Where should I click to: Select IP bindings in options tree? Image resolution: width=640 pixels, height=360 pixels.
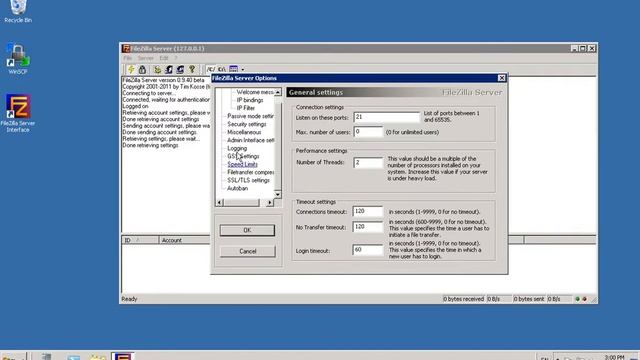(x=250, y=100)
